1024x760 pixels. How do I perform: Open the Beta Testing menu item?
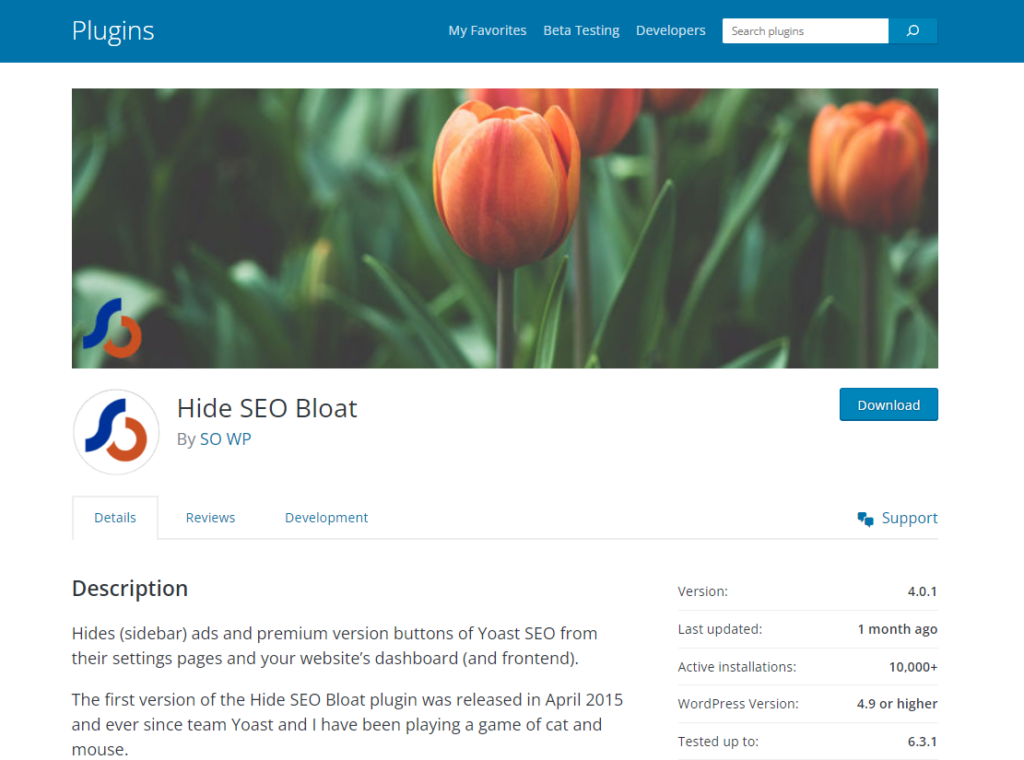581,31
